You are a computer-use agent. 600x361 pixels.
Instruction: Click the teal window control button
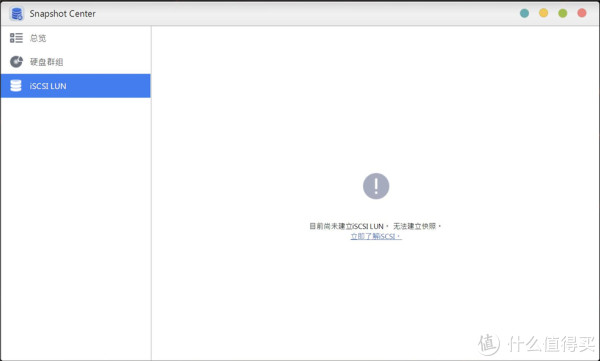click(524, 13)
